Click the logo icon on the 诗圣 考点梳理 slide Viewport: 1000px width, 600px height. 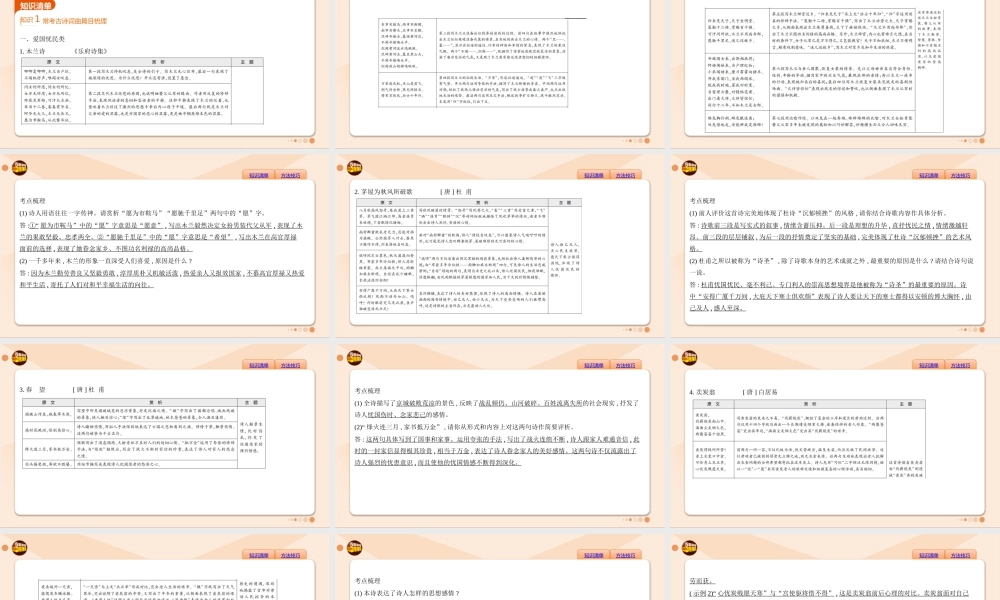tap(688, 166)
